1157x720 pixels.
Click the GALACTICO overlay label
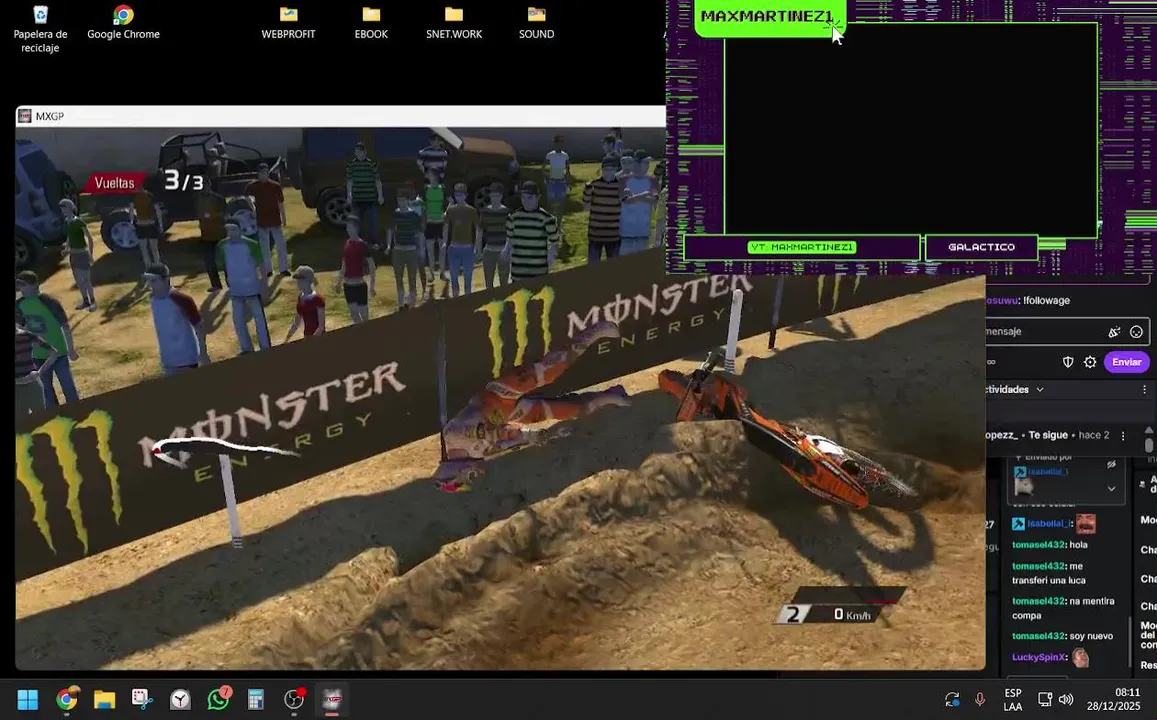[x=981, y=247]
